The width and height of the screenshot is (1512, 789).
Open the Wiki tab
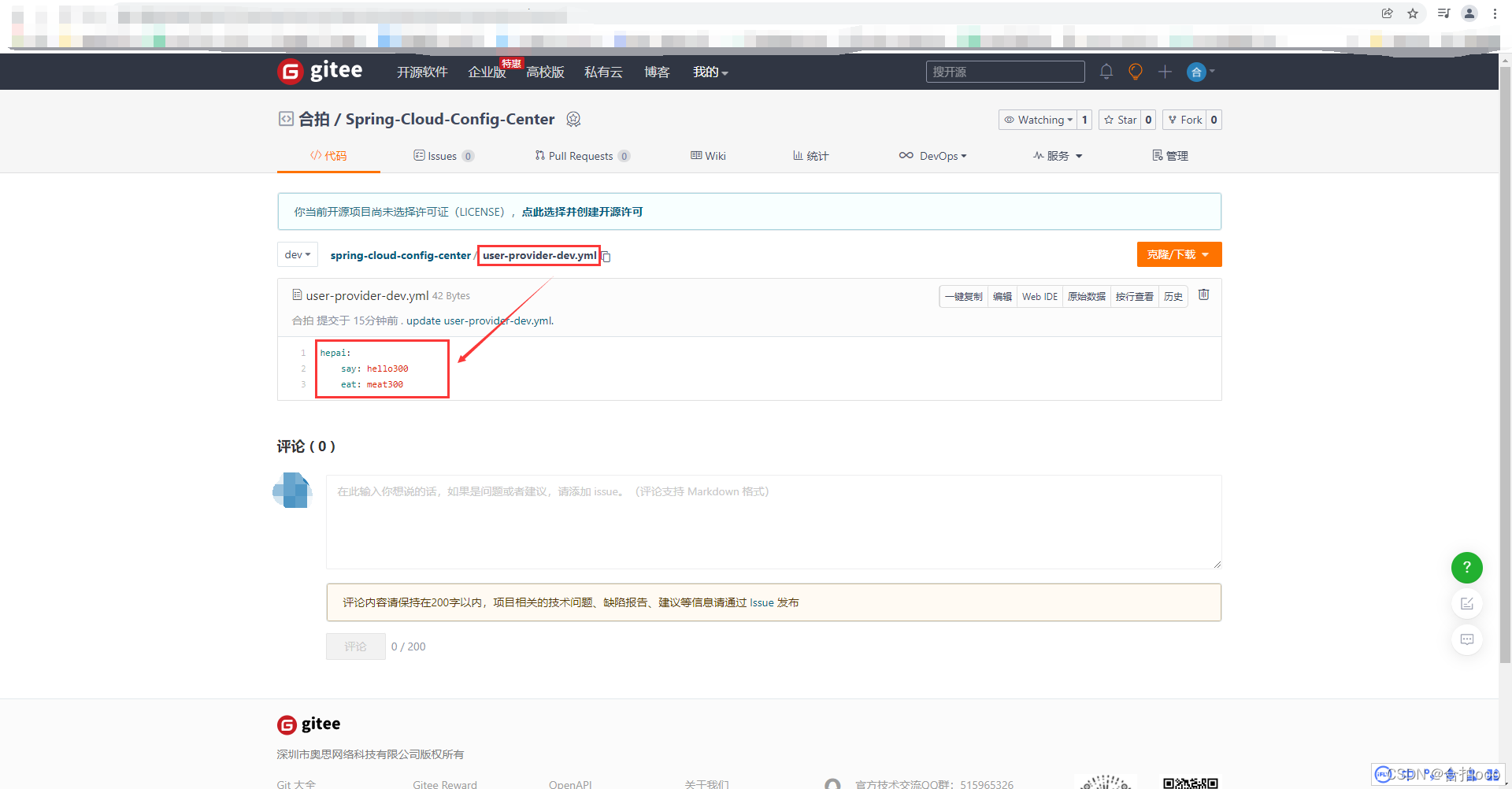coord(708,156)
